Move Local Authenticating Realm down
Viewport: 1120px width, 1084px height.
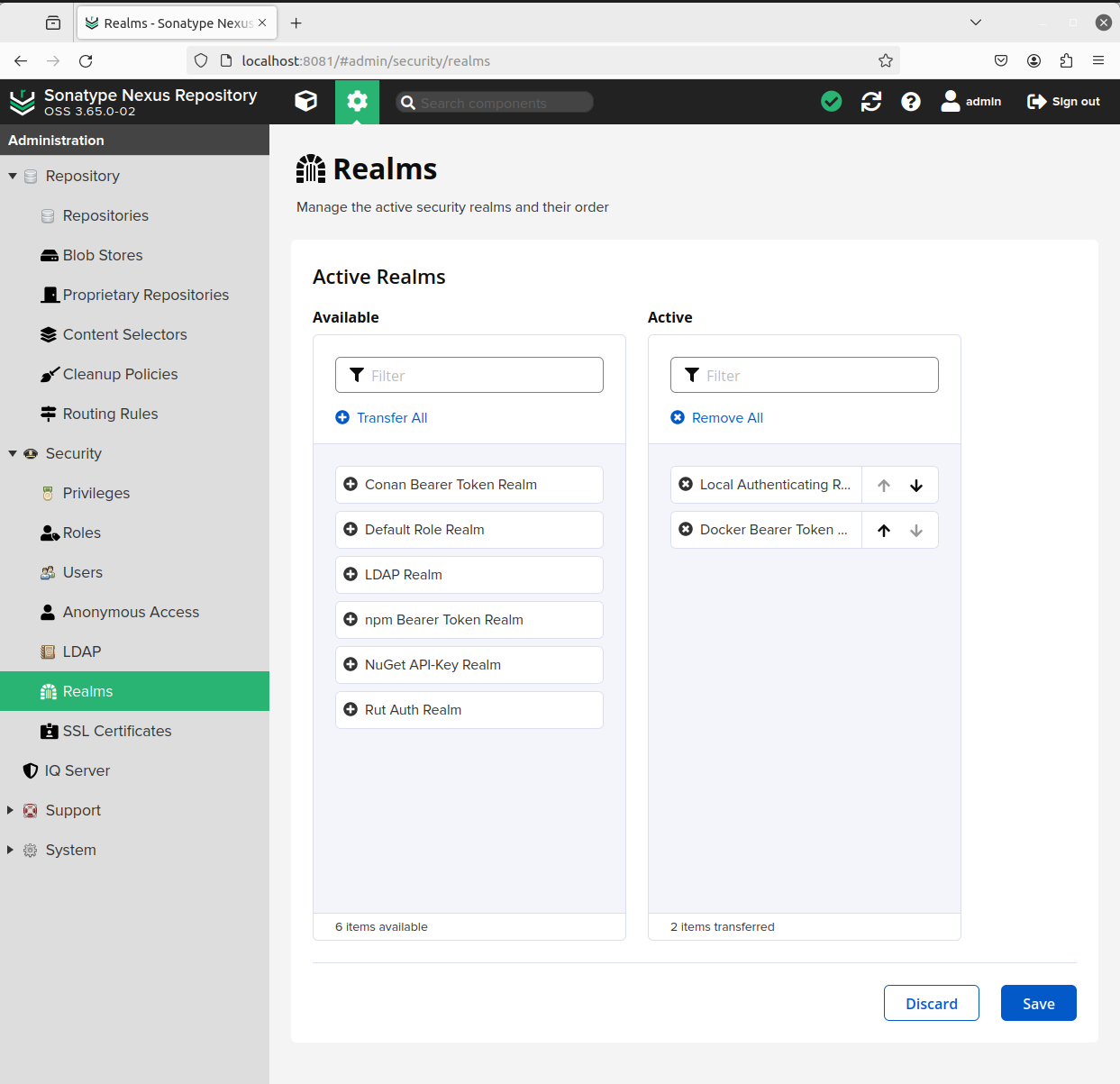916,486
